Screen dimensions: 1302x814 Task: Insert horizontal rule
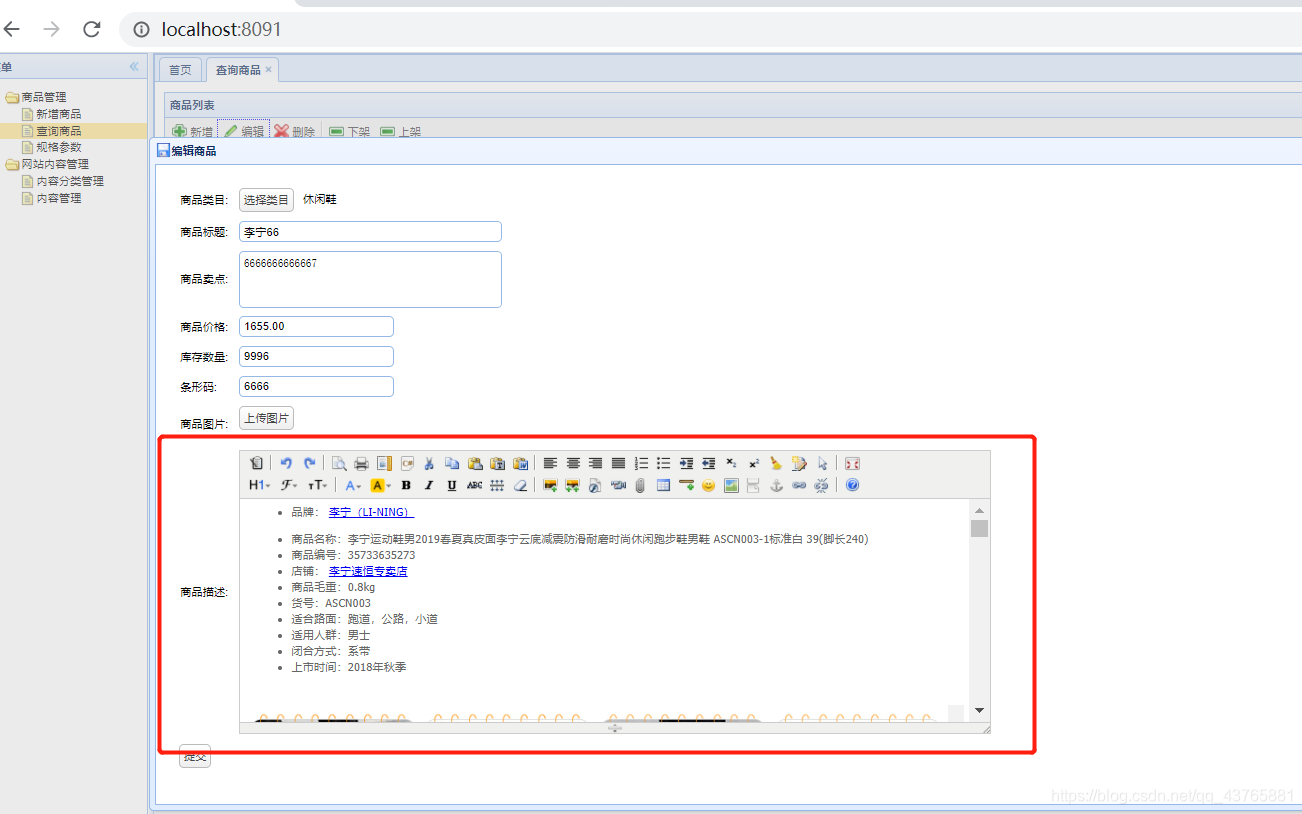tap(686, 485)
